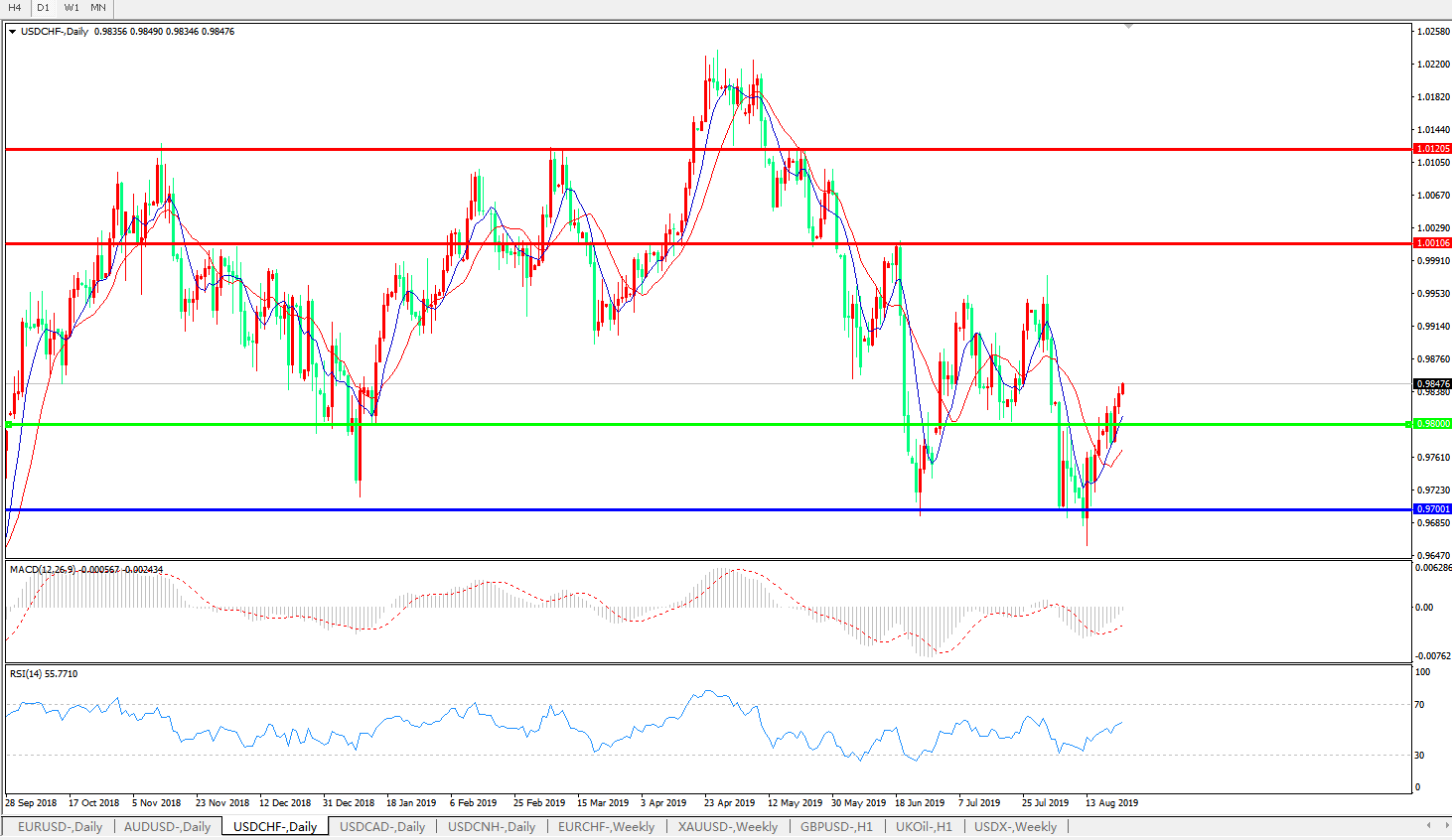Click the MACD(12,26,9) indicator label
Viewport: 1452px width, 840px height.
42,570
